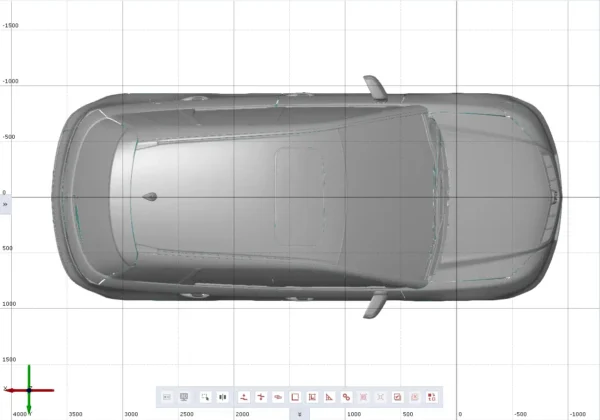Select the triangle angle measurement icon

pyautogui.click(x=329, y=397)
